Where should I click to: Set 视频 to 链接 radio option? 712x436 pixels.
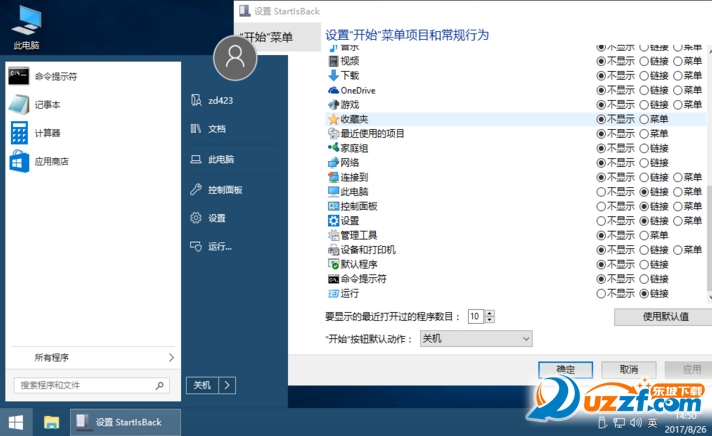point(644,61)
